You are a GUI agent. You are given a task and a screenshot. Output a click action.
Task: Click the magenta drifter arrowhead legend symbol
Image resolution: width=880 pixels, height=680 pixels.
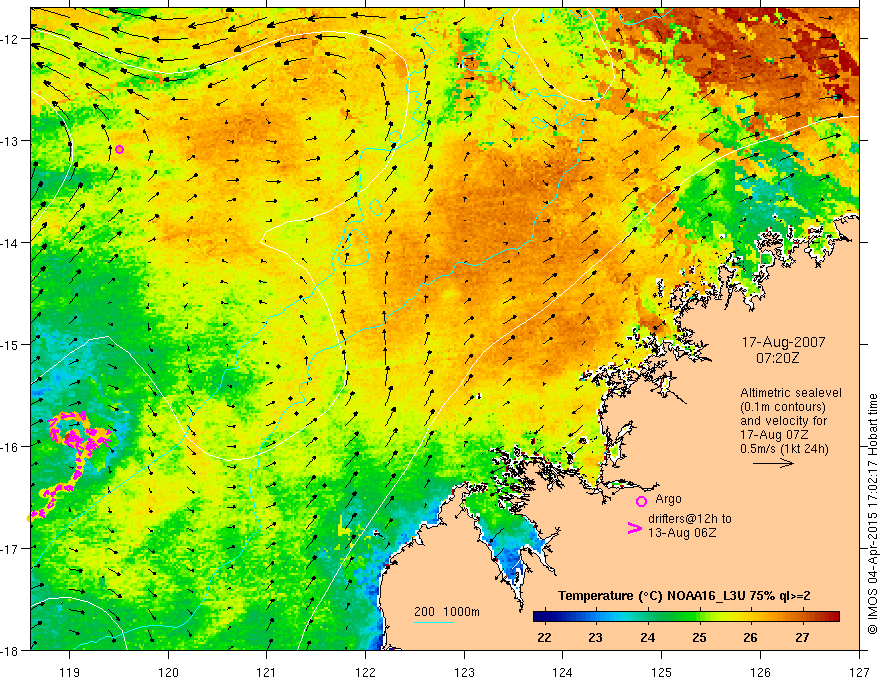[x=635, y=528]
